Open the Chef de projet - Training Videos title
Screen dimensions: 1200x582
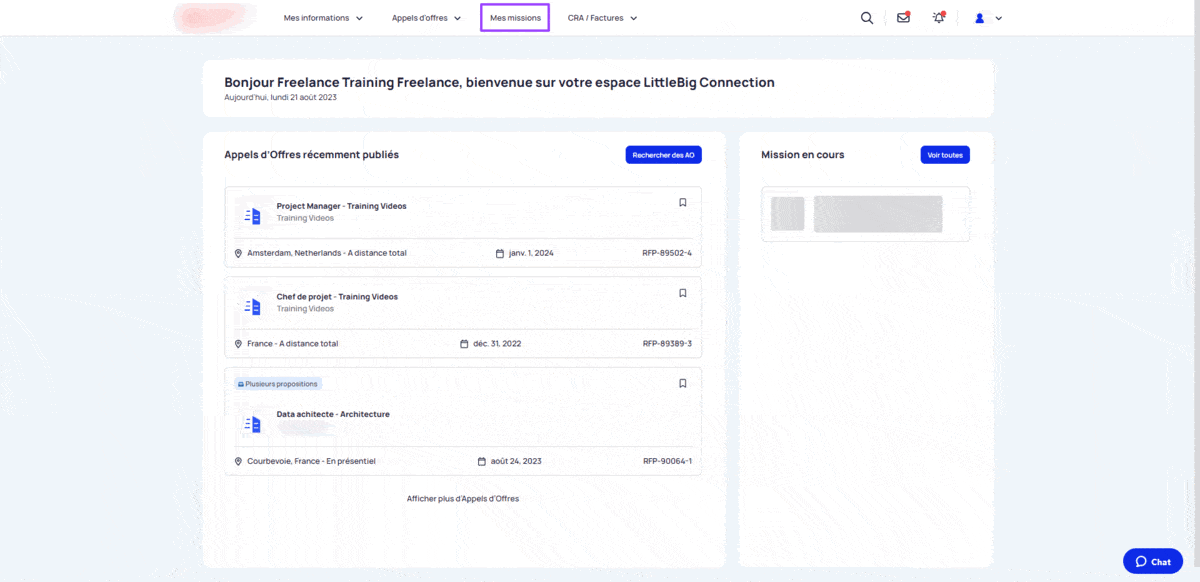click(337, 297)
